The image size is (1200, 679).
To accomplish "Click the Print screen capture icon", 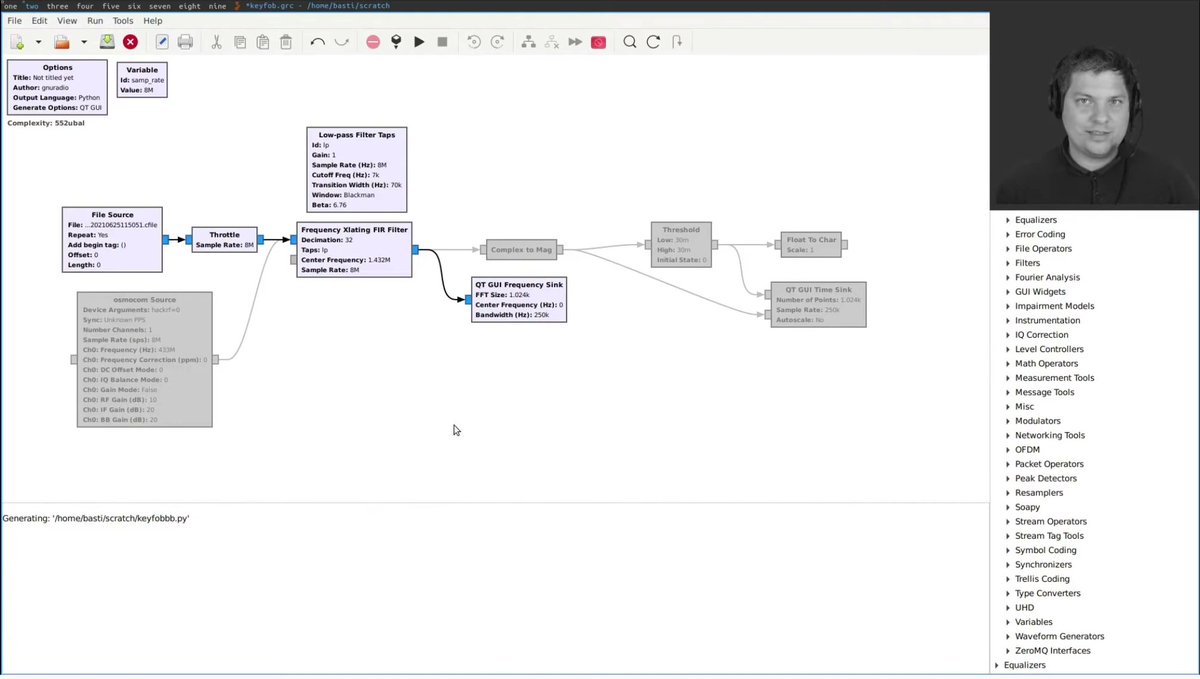I will 185,42.
